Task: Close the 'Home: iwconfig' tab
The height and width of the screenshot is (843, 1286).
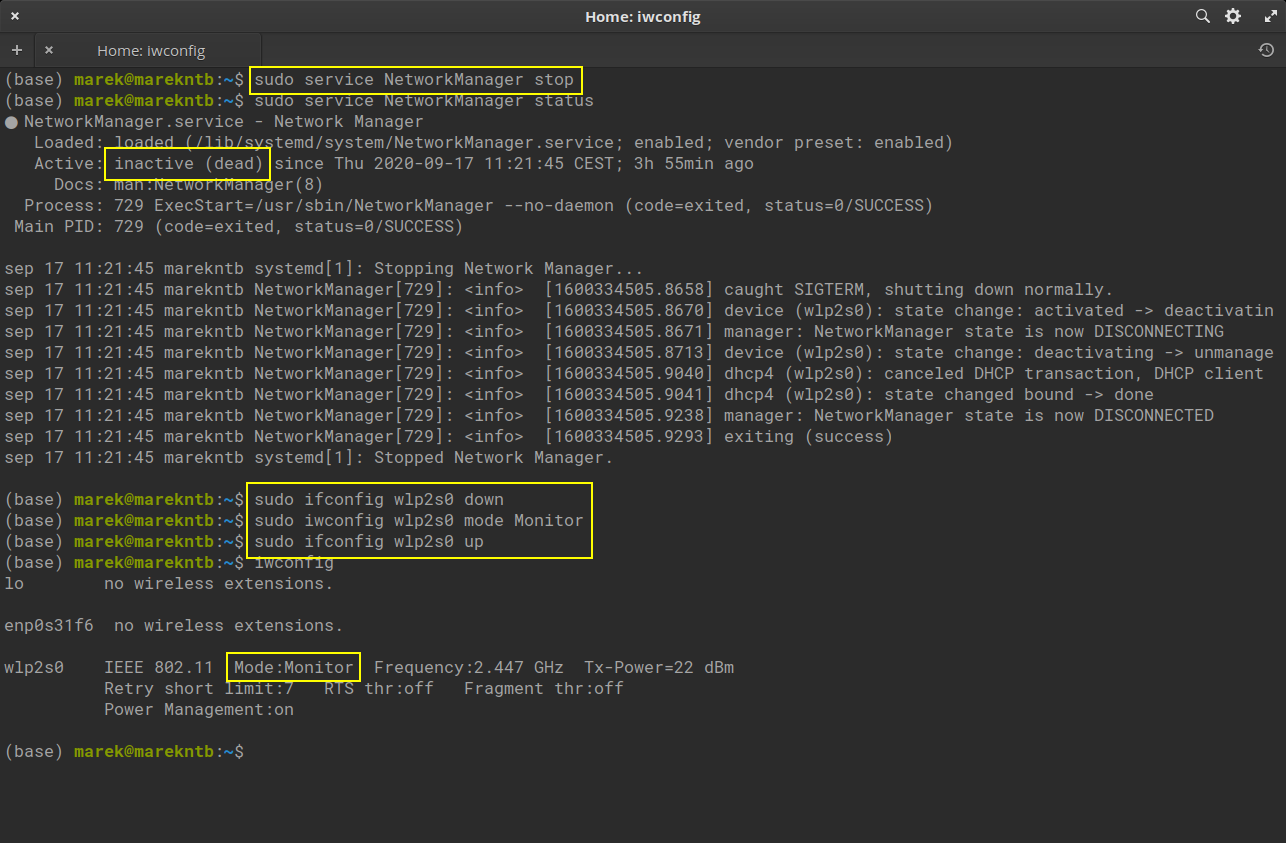Action: pos(49,50)
